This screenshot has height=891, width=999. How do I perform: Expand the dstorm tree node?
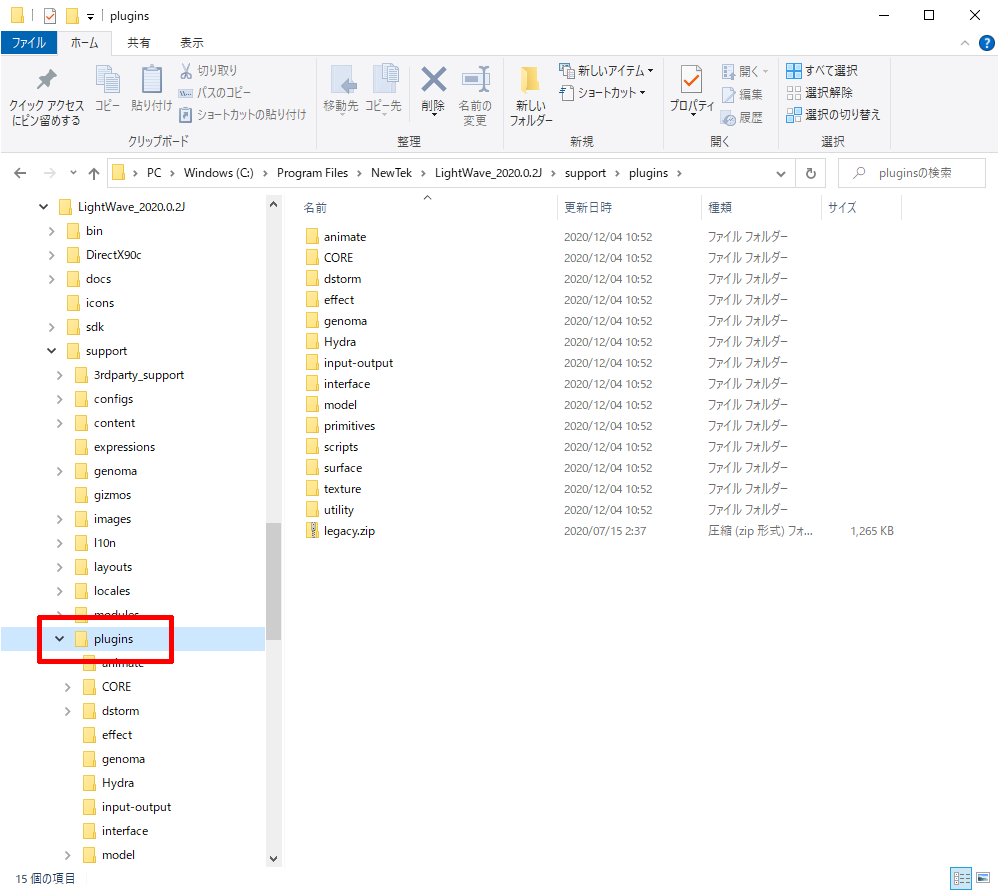(68, 711)
